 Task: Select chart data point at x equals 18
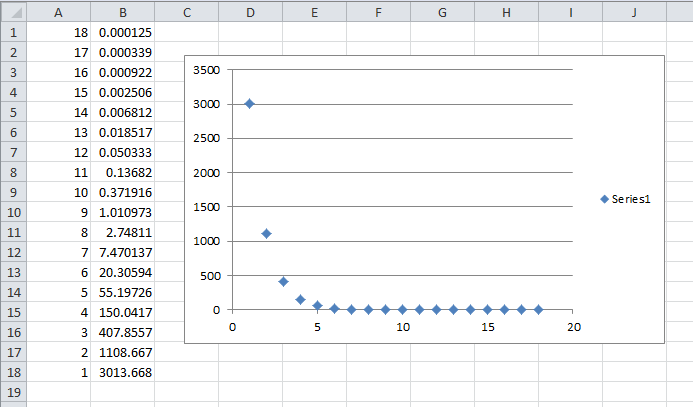[x=538, y=310]
